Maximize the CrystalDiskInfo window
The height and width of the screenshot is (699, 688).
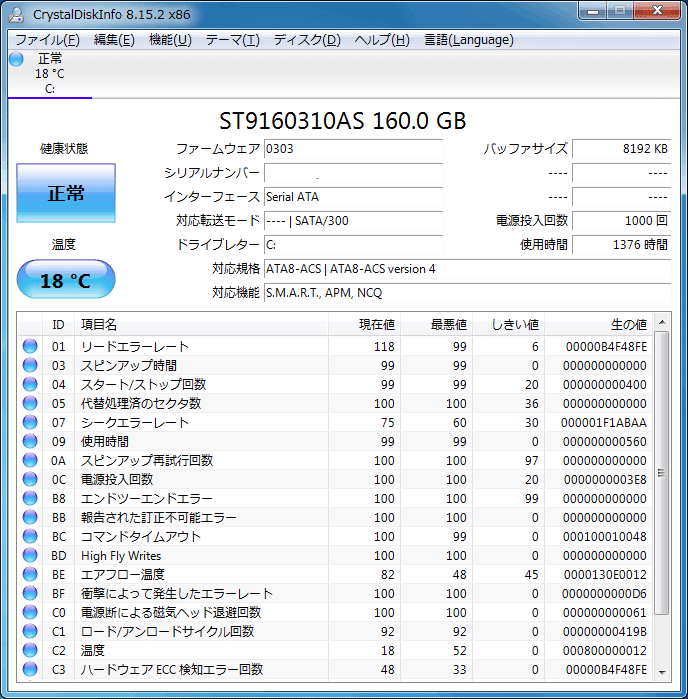tap(620, 11)
